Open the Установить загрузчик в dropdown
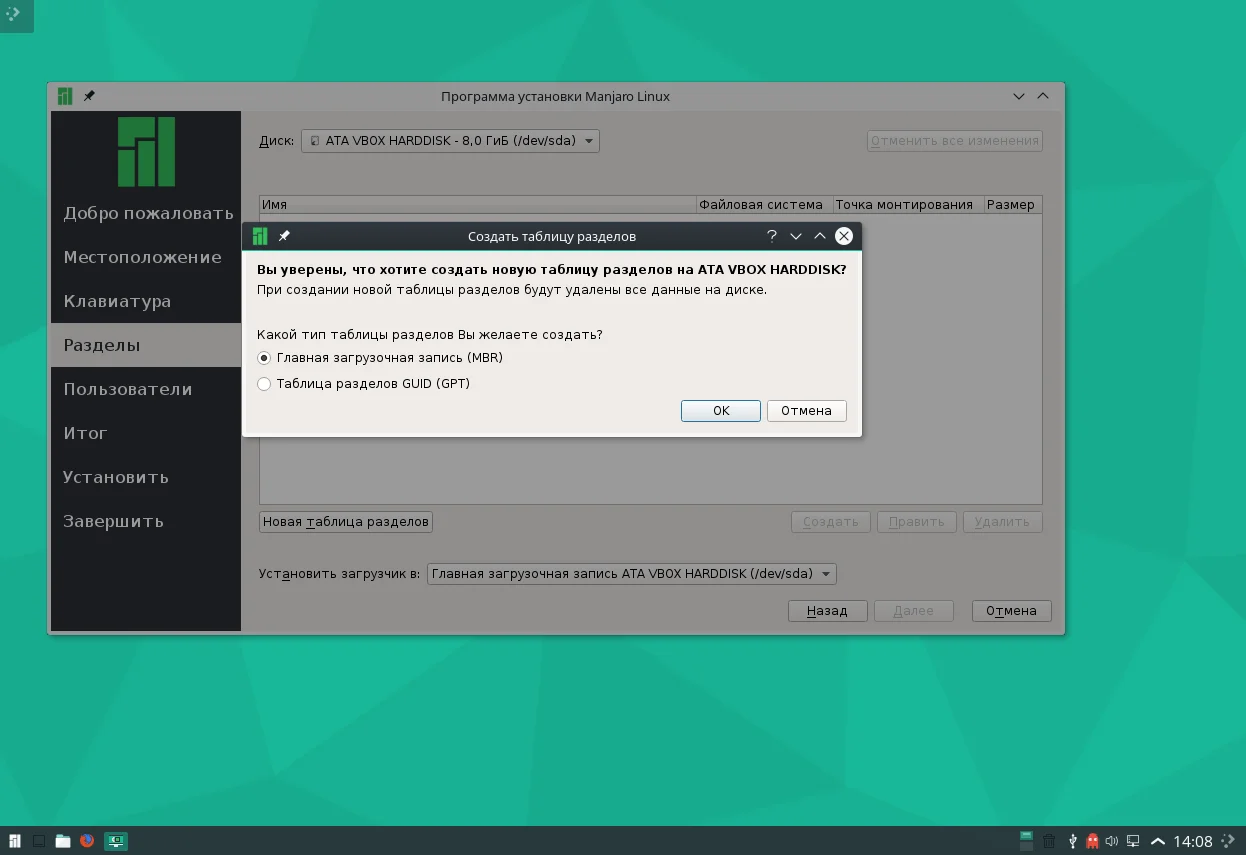 pos(631,574)
